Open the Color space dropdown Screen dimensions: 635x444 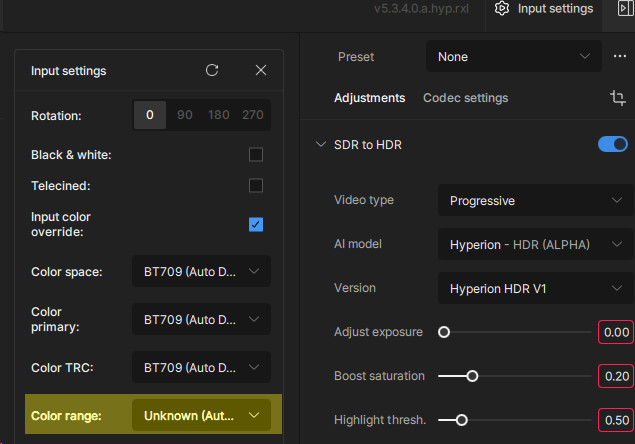click(x=201, y=271)
